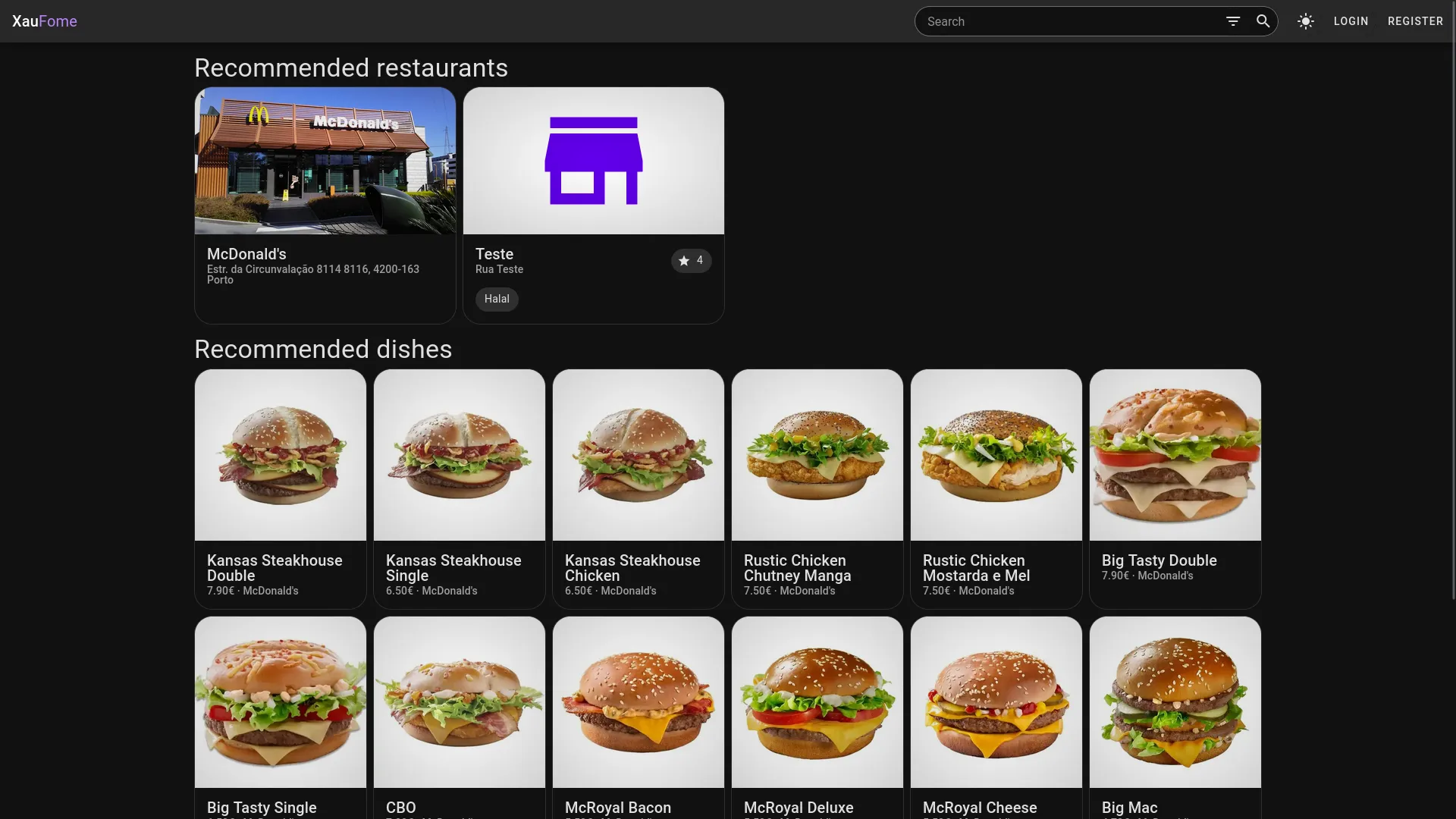This screenshot has width=1456, height=819.
Task: Click the McRoyal Deluxe title
Action: [x=799, y=808]
